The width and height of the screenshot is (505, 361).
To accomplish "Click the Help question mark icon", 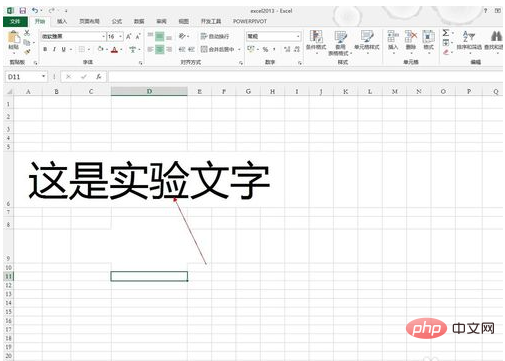I will tap(485, 11).
